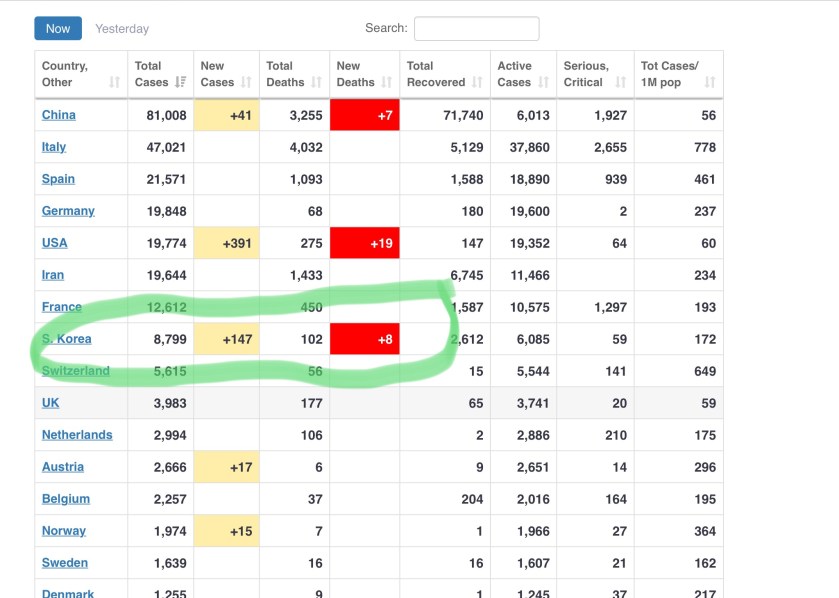Sort table by New Cases arrows
The width and height of the screenshot is (839, 598).
246,82
